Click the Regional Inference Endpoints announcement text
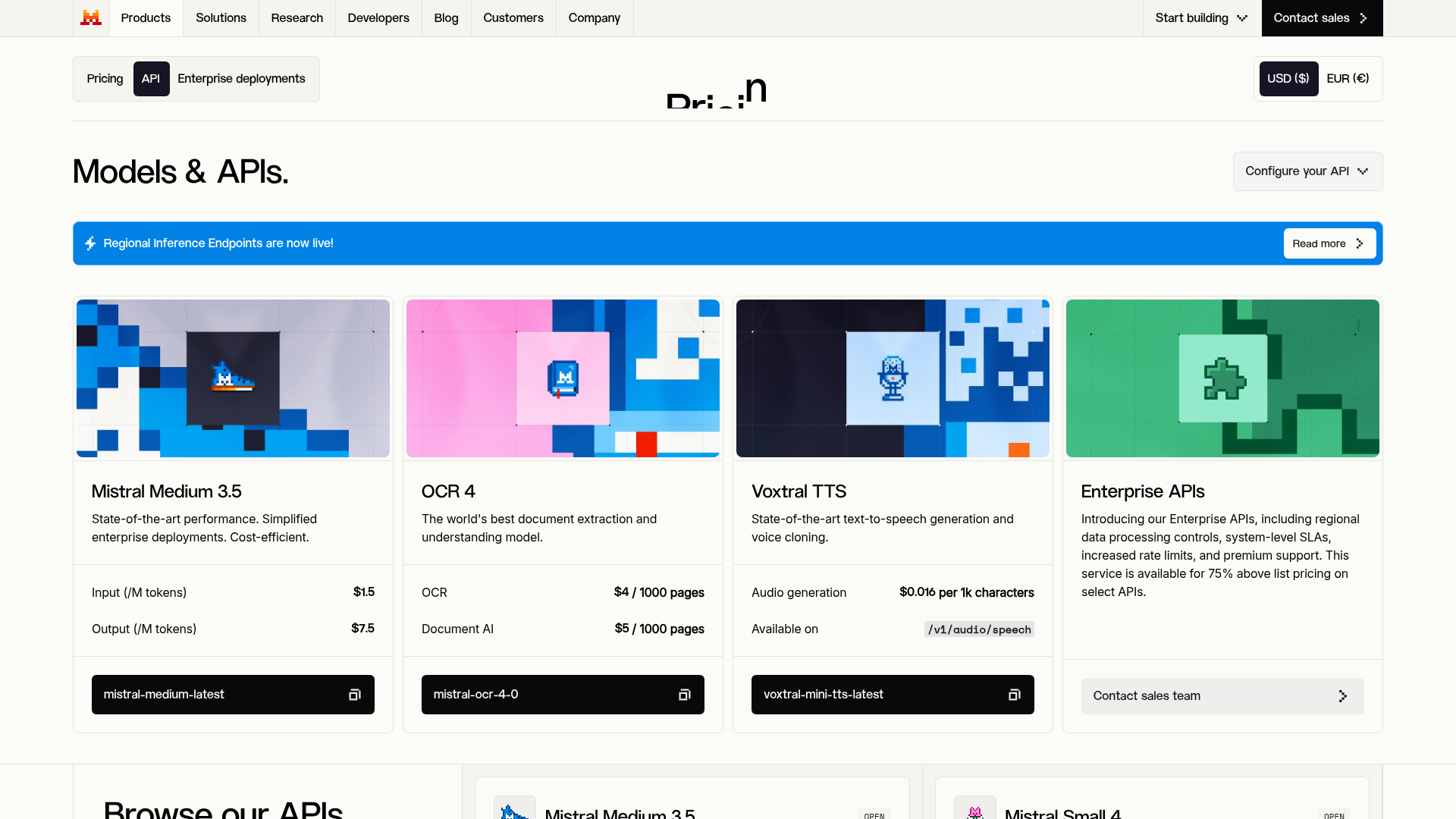The height and width of the screenshot is (819, 1456). [x=218, y=243]
